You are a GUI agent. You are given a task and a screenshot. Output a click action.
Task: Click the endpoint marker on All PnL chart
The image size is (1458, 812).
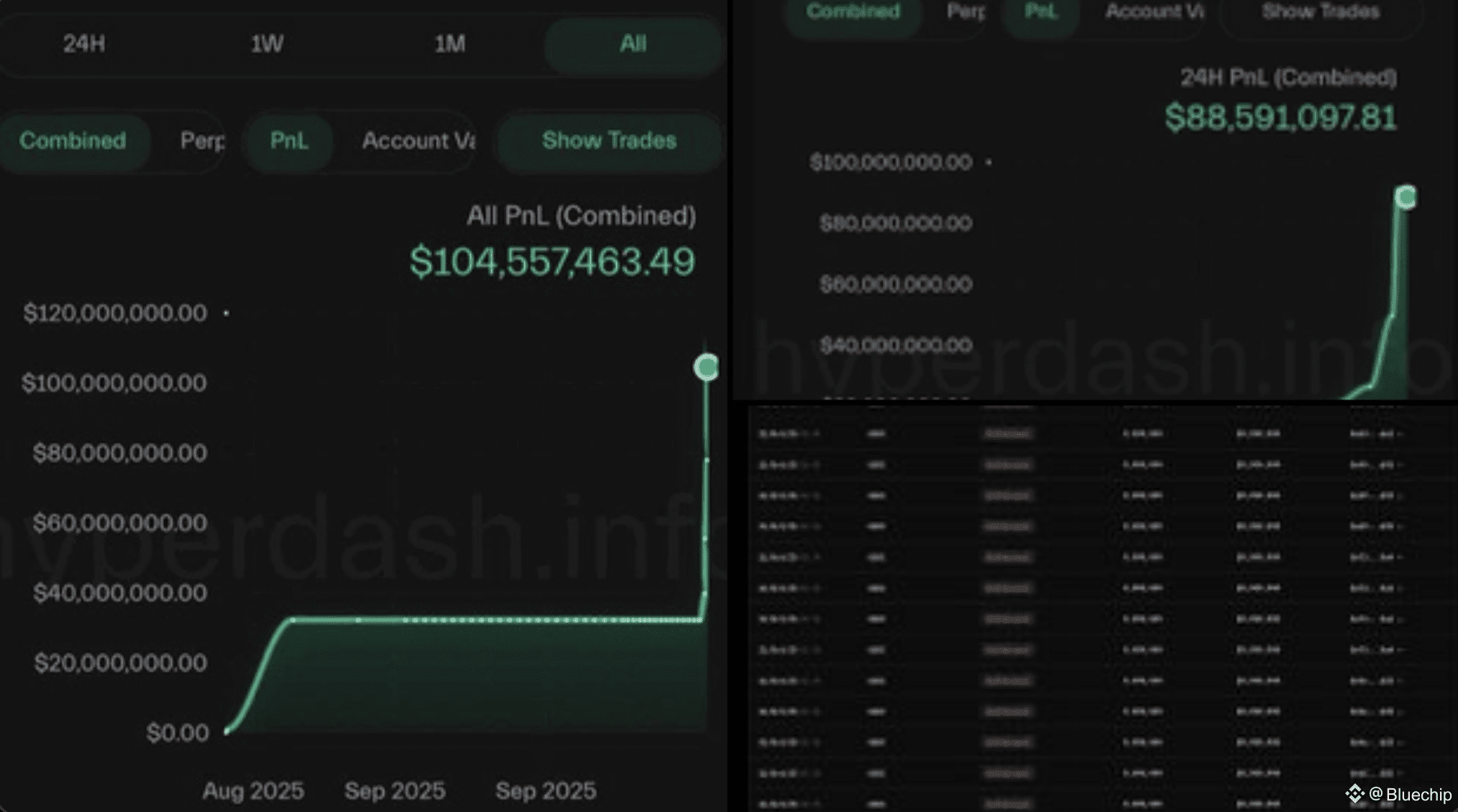click(706, 367)
